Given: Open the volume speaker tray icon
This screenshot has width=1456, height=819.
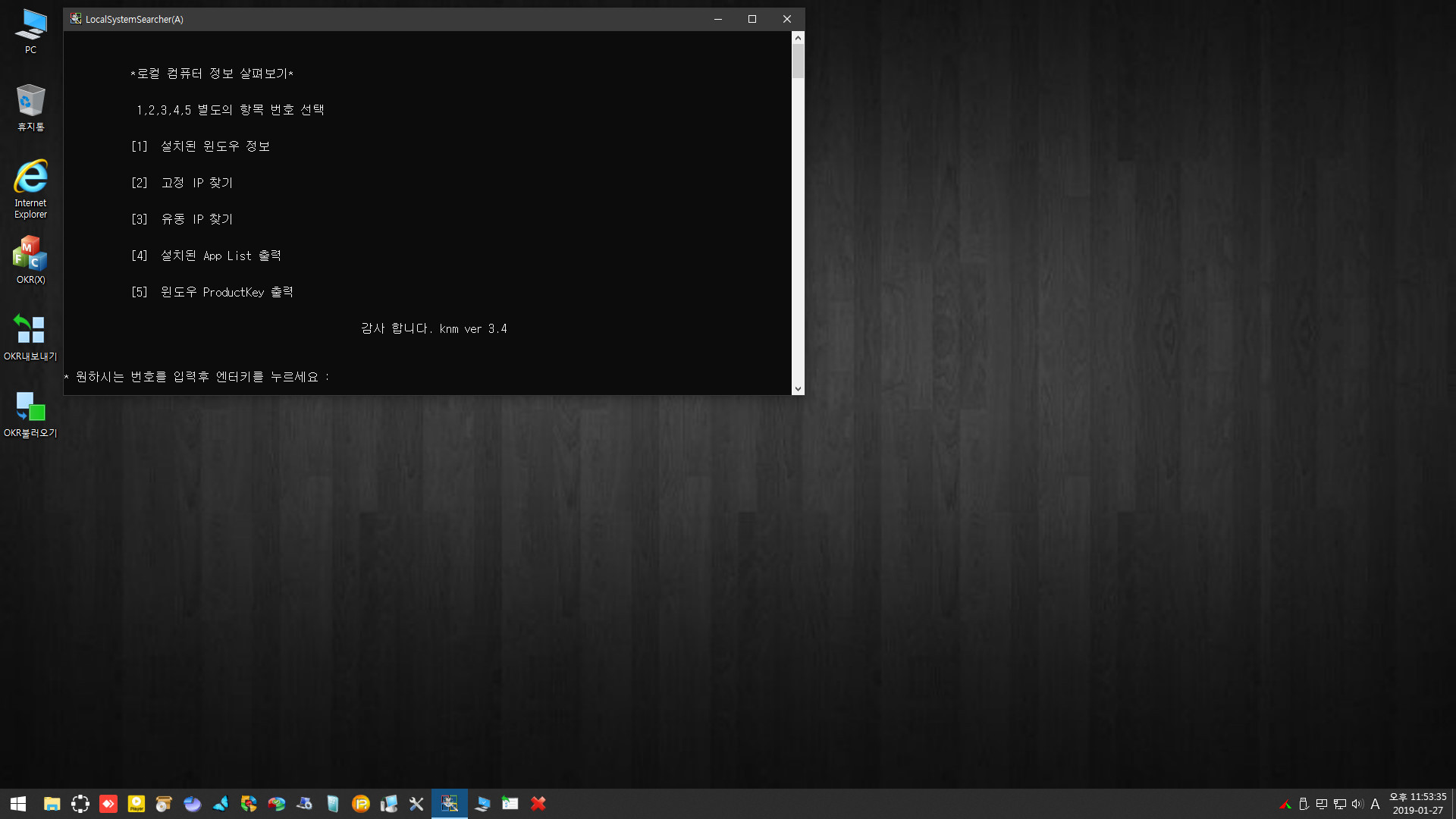Looking at the screenshot, I should [1357, 805].
